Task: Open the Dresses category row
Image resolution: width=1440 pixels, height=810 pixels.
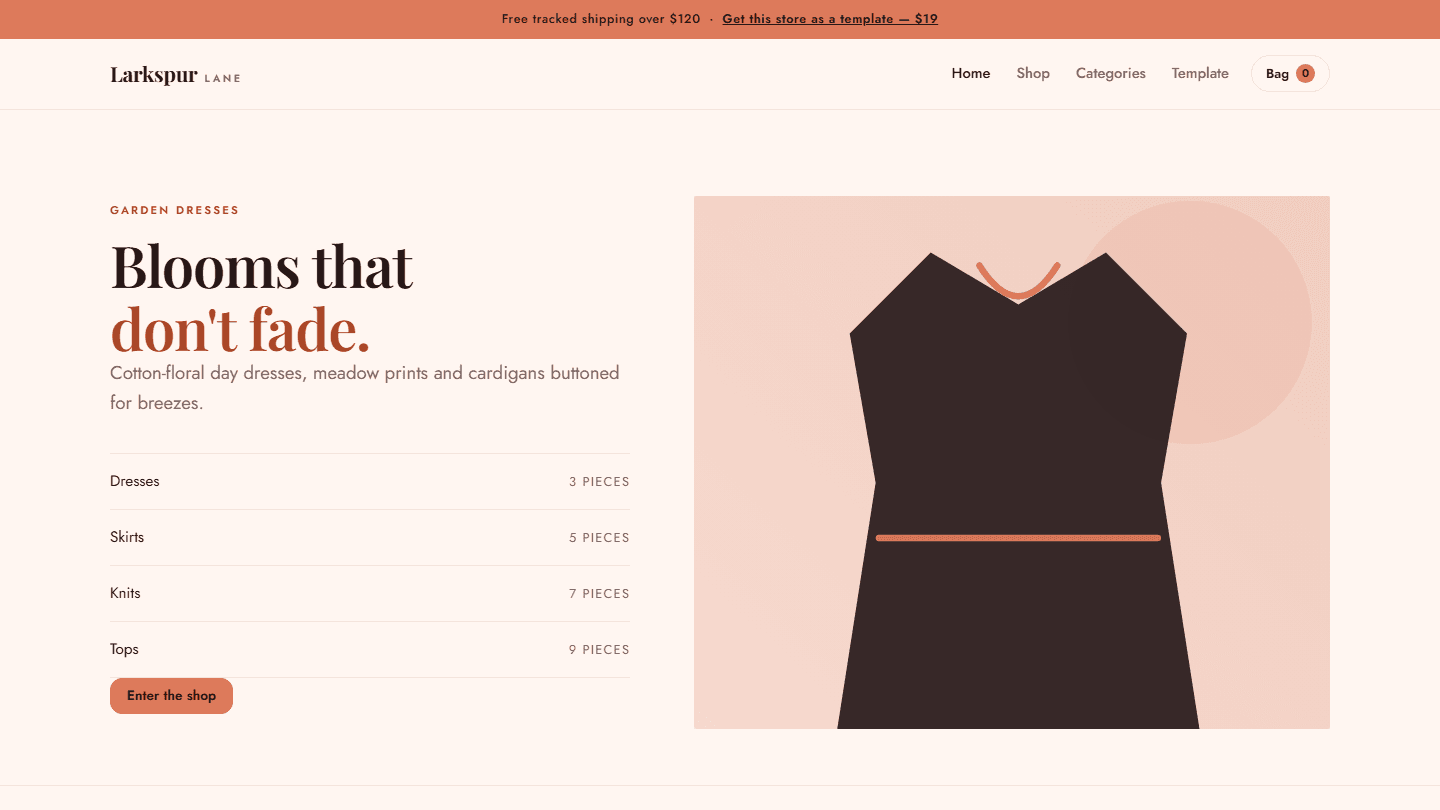Action: click(370, 481)
